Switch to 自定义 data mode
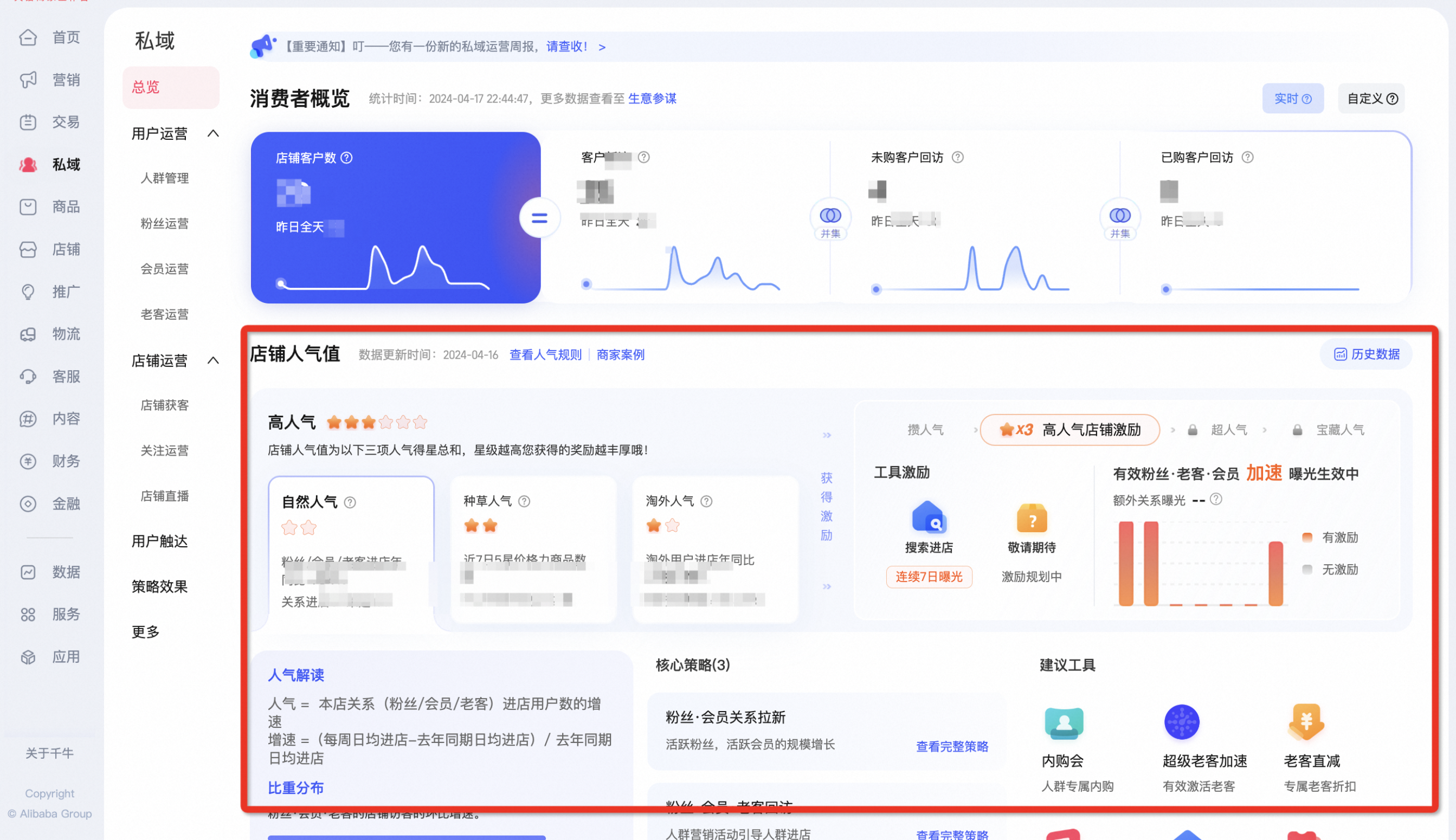The height and width of the screenshot is (840, 1456). point(1373,99)
